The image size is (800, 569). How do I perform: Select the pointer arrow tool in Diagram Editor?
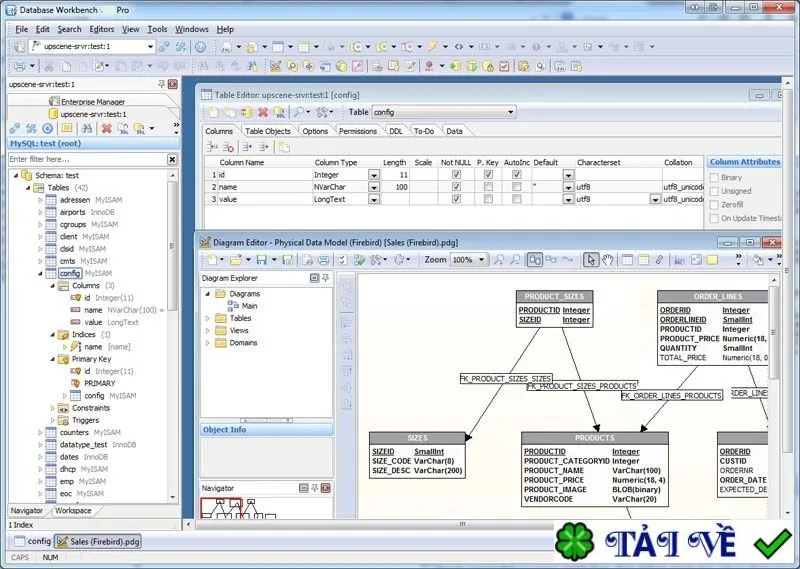pos(591,260)
